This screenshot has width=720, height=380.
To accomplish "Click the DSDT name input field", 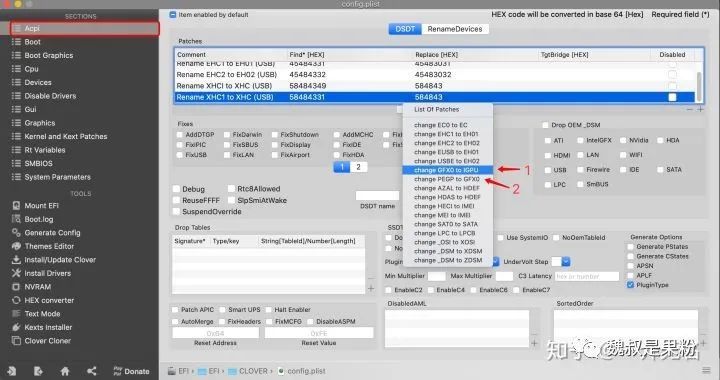I will [377, 196].
